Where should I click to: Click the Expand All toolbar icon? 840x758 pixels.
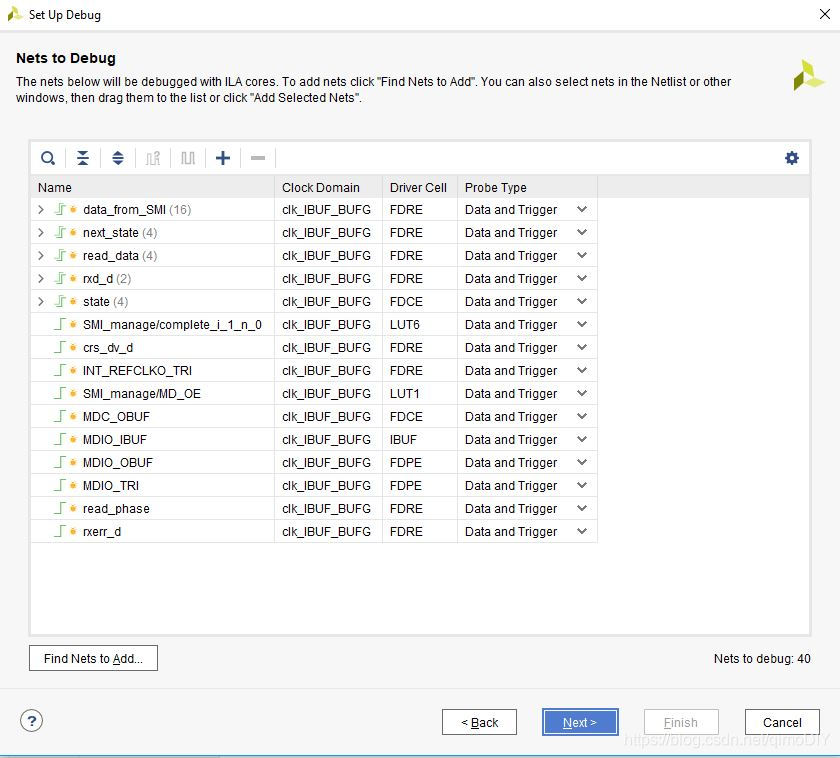click(118, 158)
